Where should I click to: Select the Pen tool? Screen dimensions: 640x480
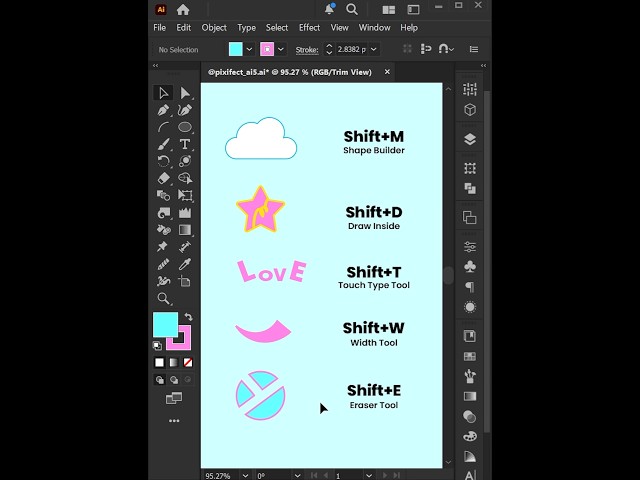click(x=163, y=110)
